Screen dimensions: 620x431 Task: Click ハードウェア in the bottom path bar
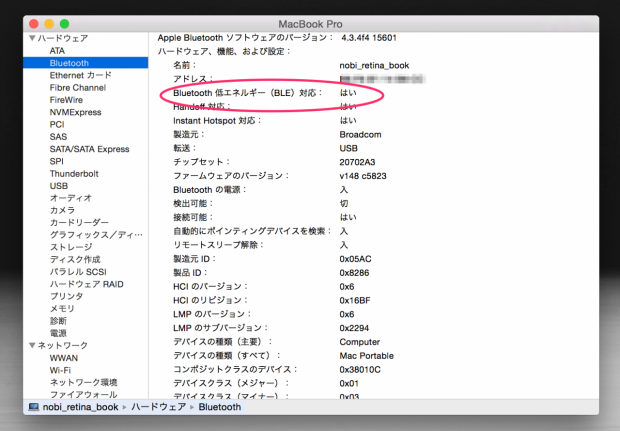(x=158, y=407)
